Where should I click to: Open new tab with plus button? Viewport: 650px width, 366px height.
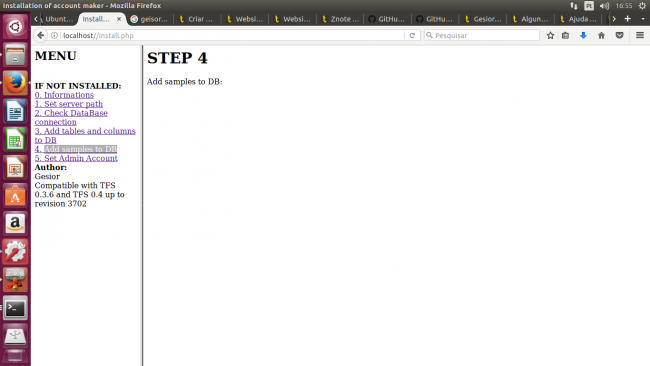[628, 19]
